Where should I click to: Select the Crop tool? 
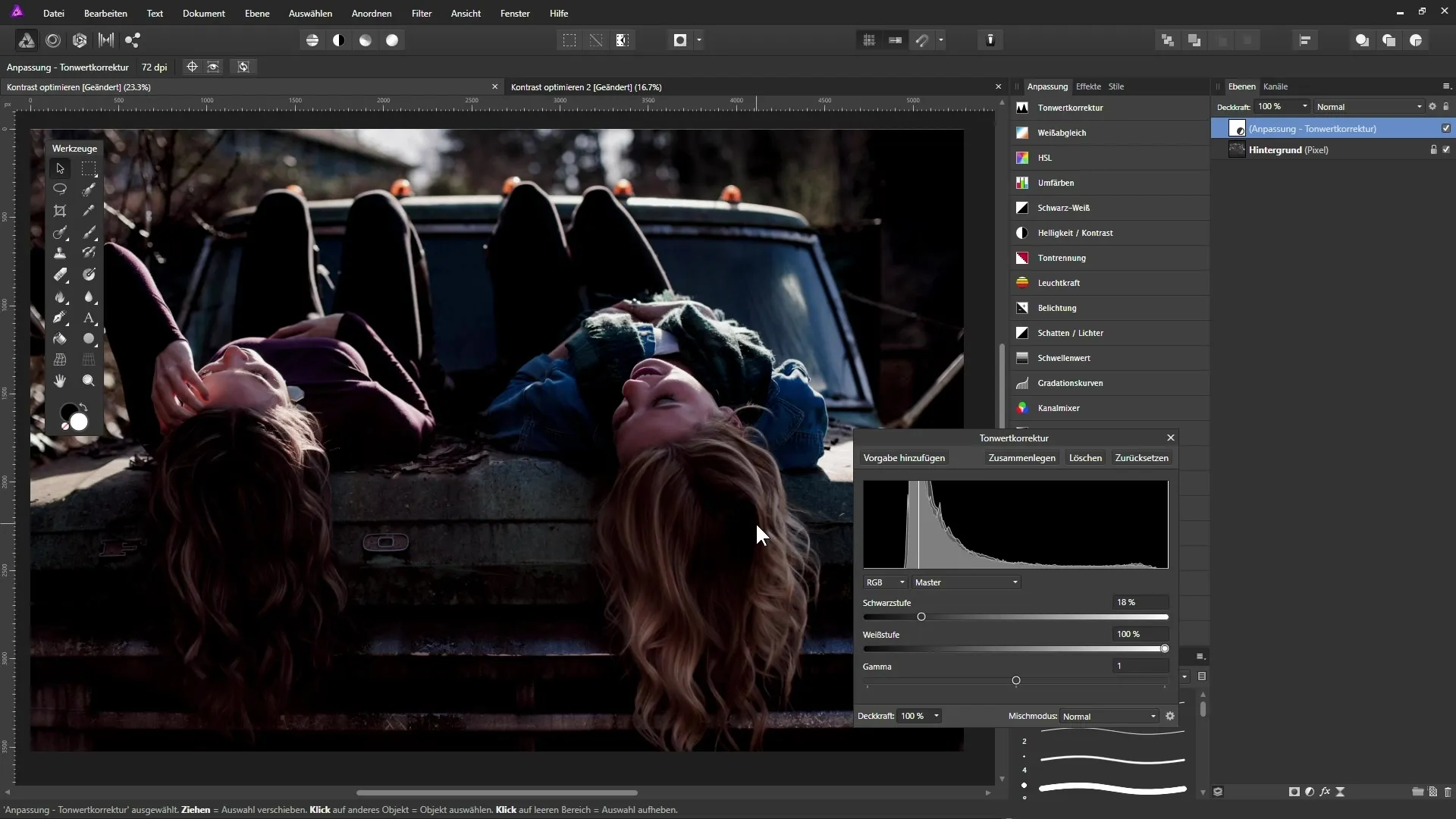click(x=60, y=211)
